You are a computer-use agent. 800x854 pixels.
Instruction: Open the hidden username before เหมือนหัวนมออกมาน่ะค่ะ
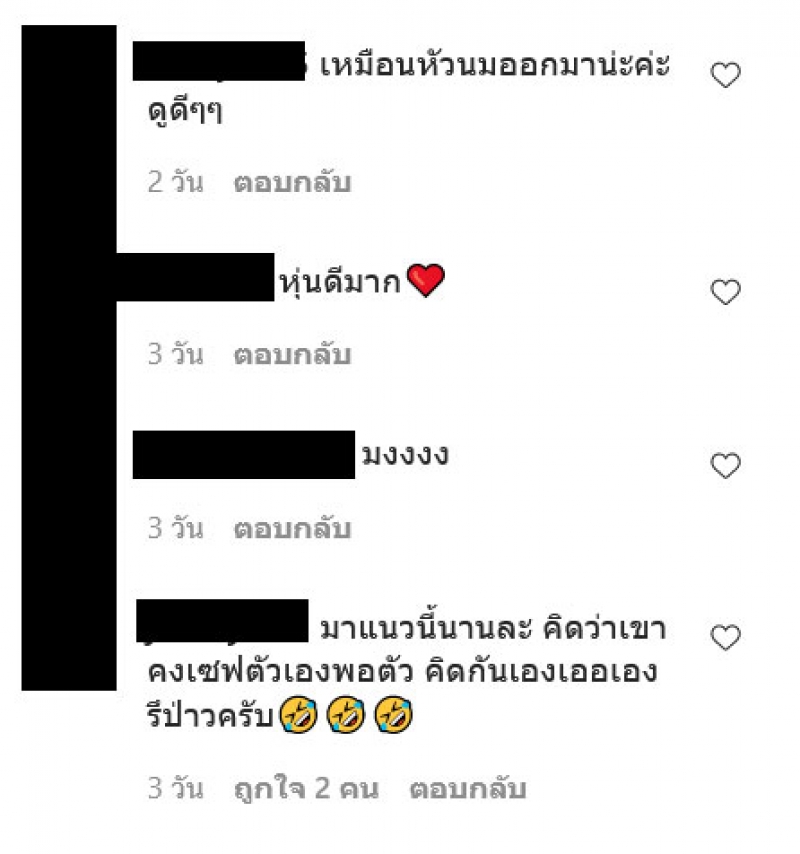pyautogui.click(x=219, y=61)
